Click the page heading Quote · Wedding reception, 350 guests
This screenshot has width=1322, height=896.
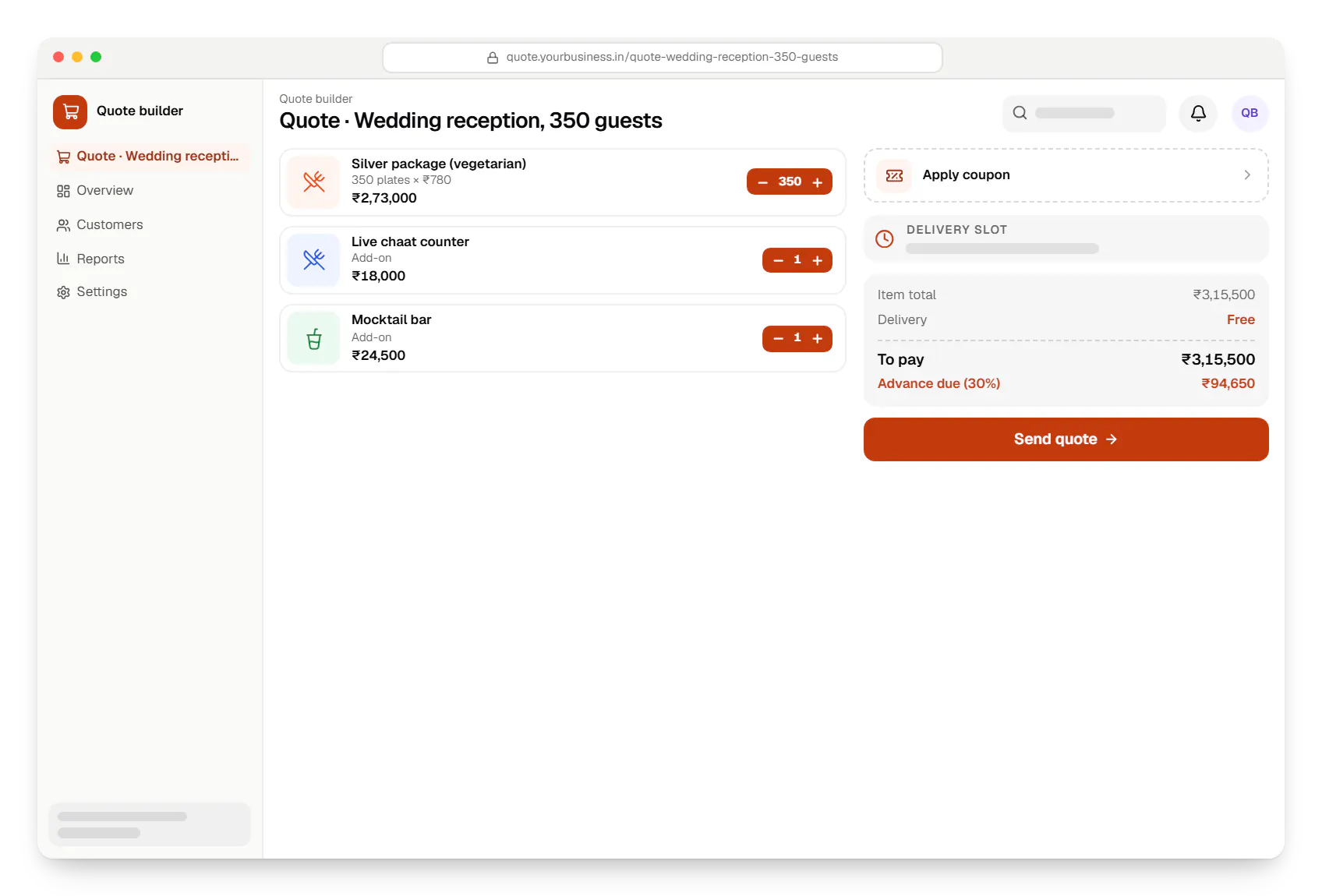471,121
